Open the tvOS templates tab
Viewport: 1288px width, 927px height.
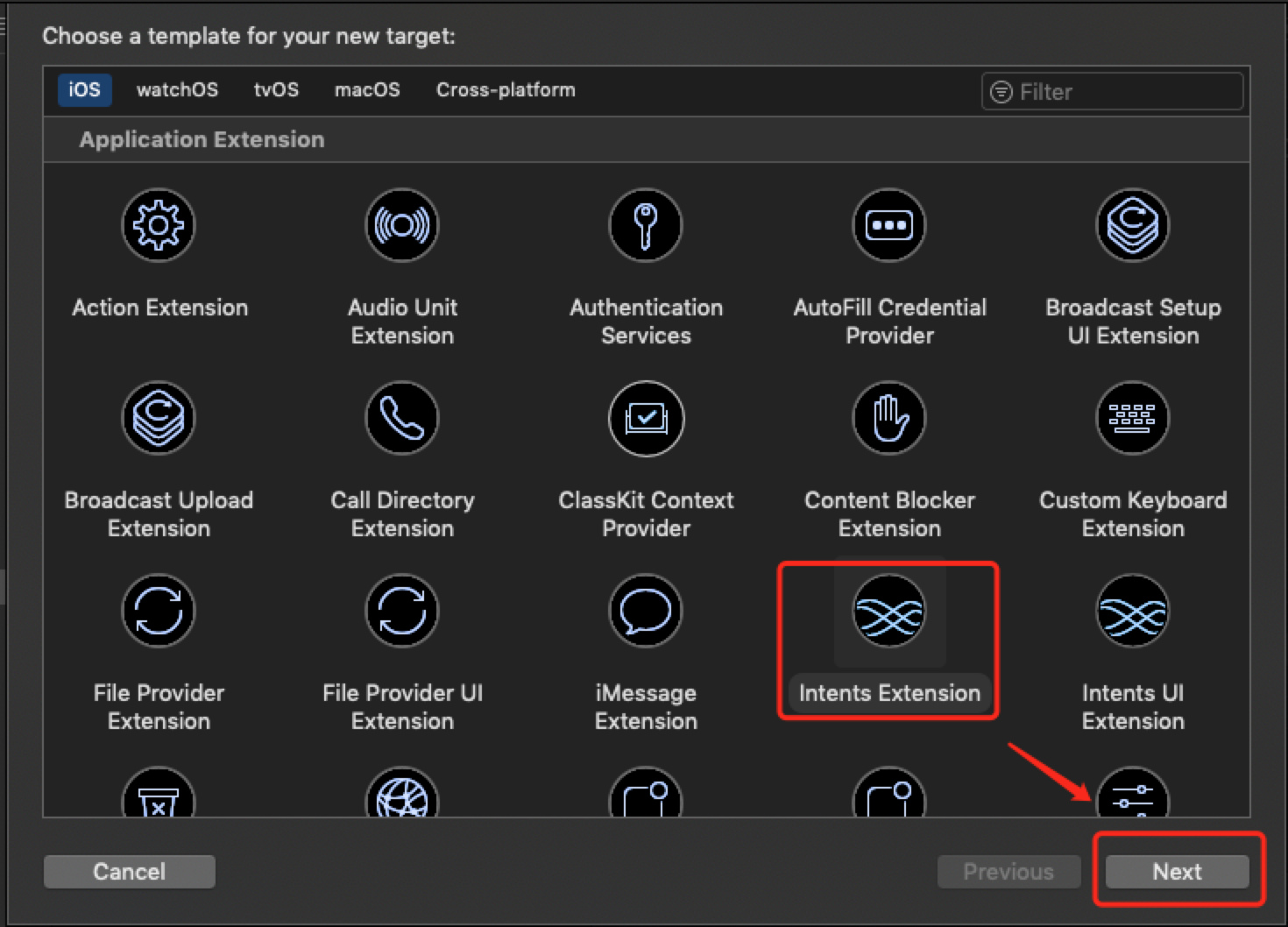click(276, 89)
